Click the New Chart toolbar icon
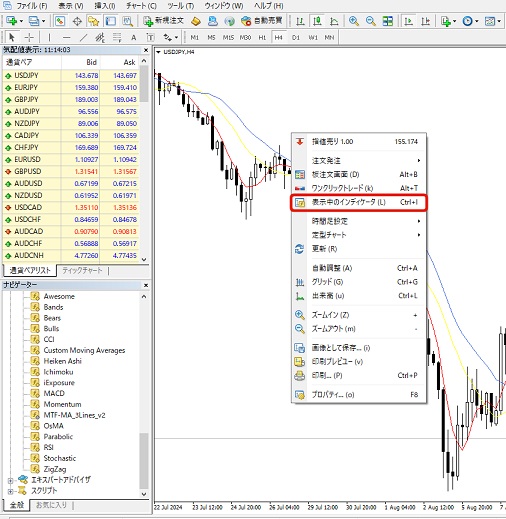The width and height of the screenshot is (506, 519). click(x=12, y=21)
